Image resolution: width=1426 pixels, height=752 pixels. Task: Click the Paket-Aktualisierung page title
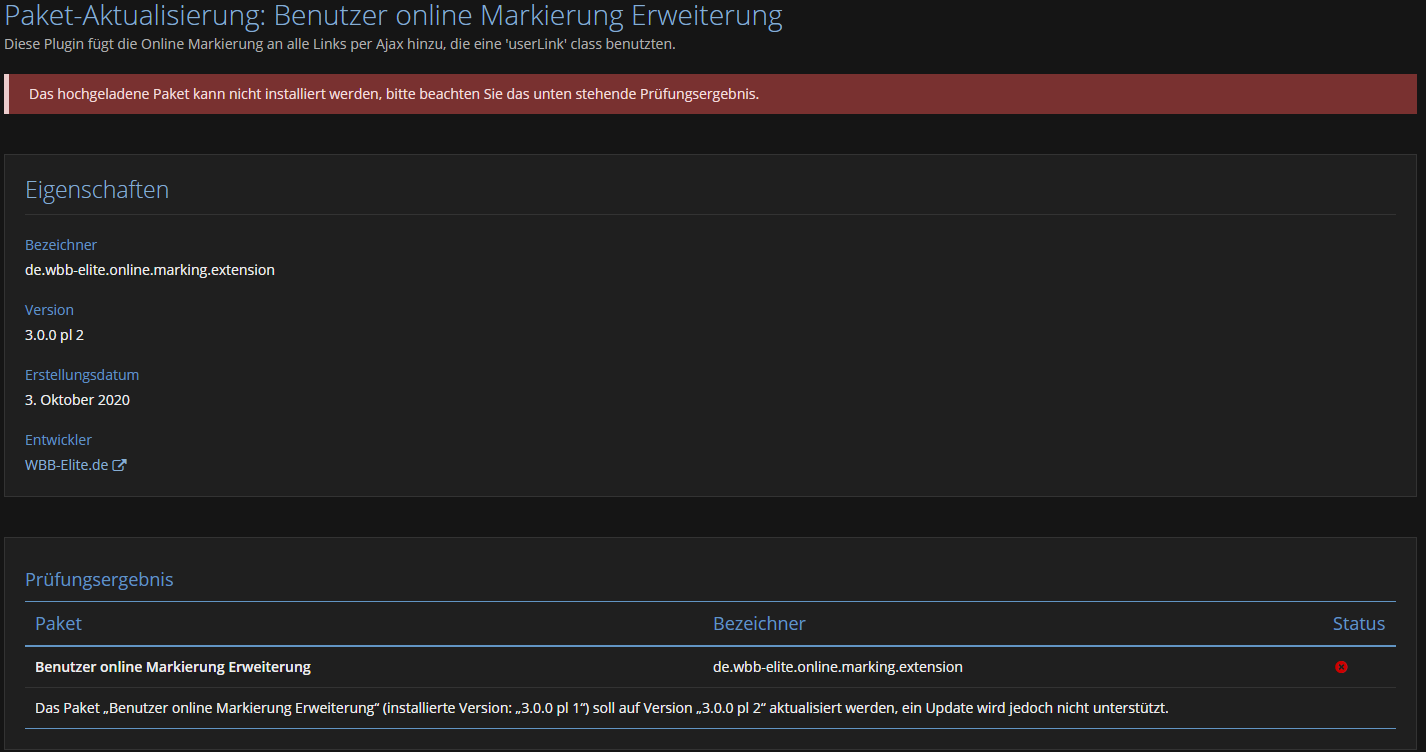393,16
